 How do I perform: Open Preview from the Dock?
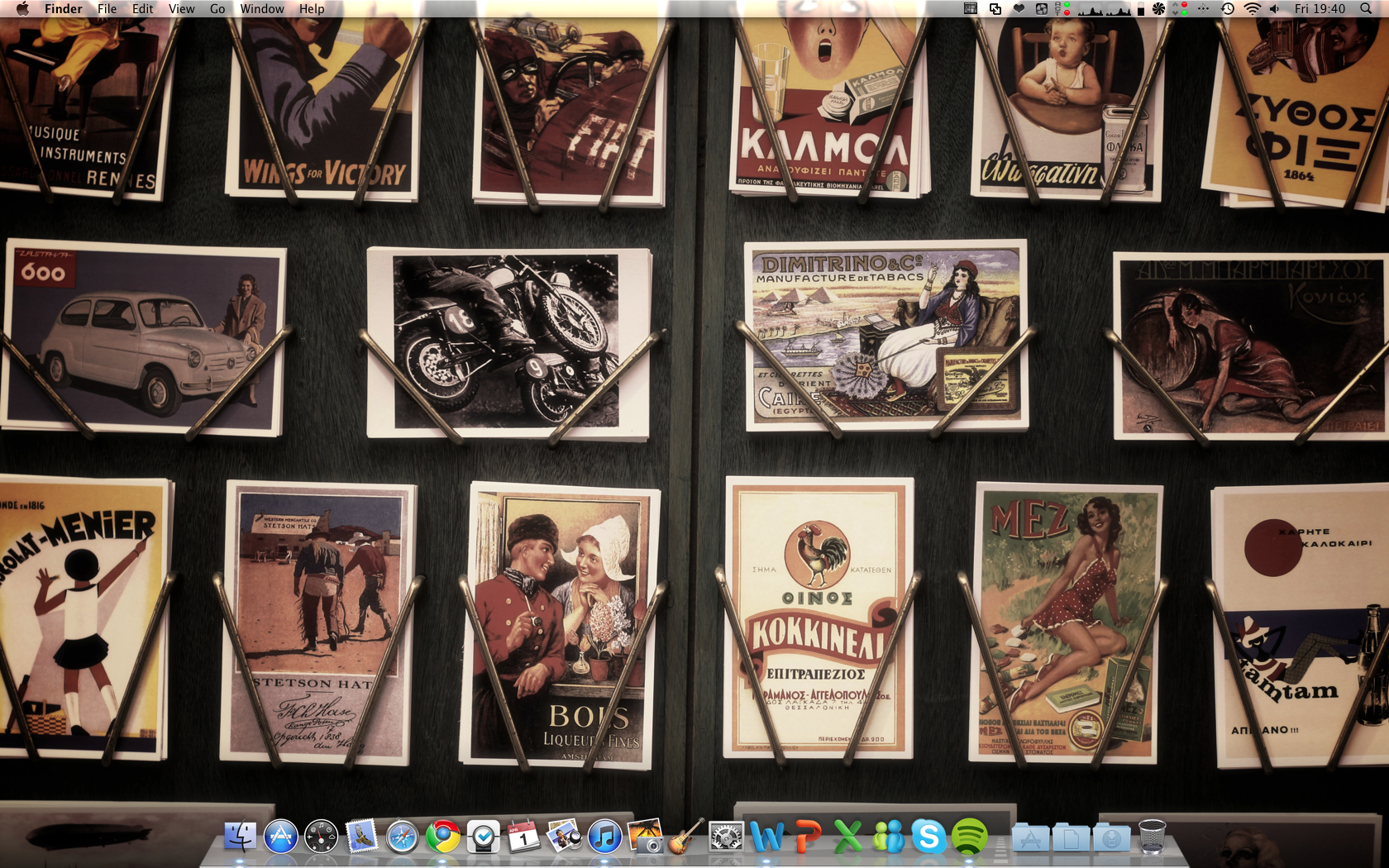pos(564,837)
